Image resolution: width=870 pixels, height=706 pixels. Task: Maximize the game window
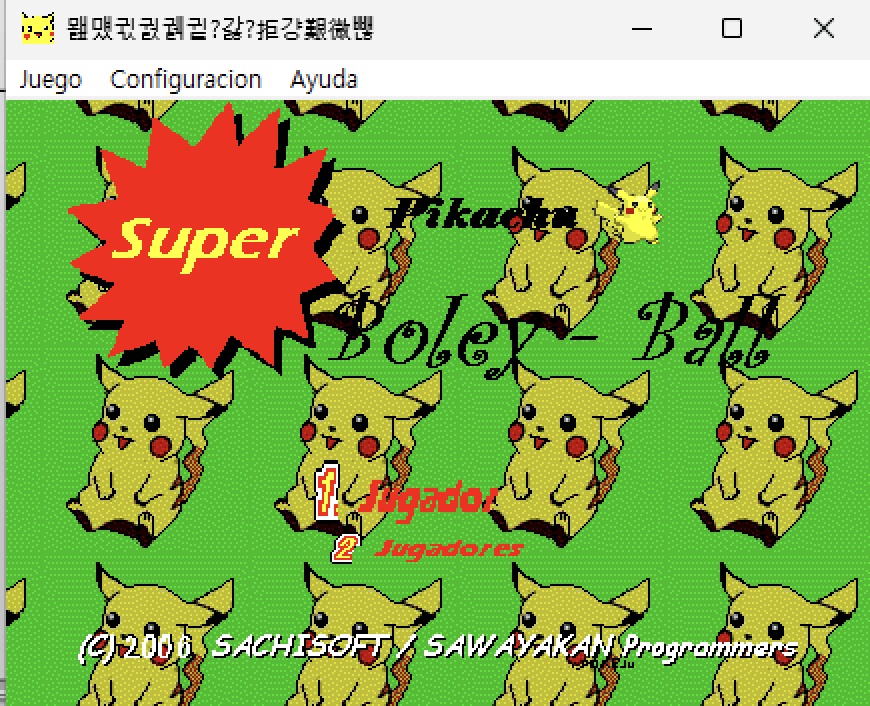click(x=732, y=28)
